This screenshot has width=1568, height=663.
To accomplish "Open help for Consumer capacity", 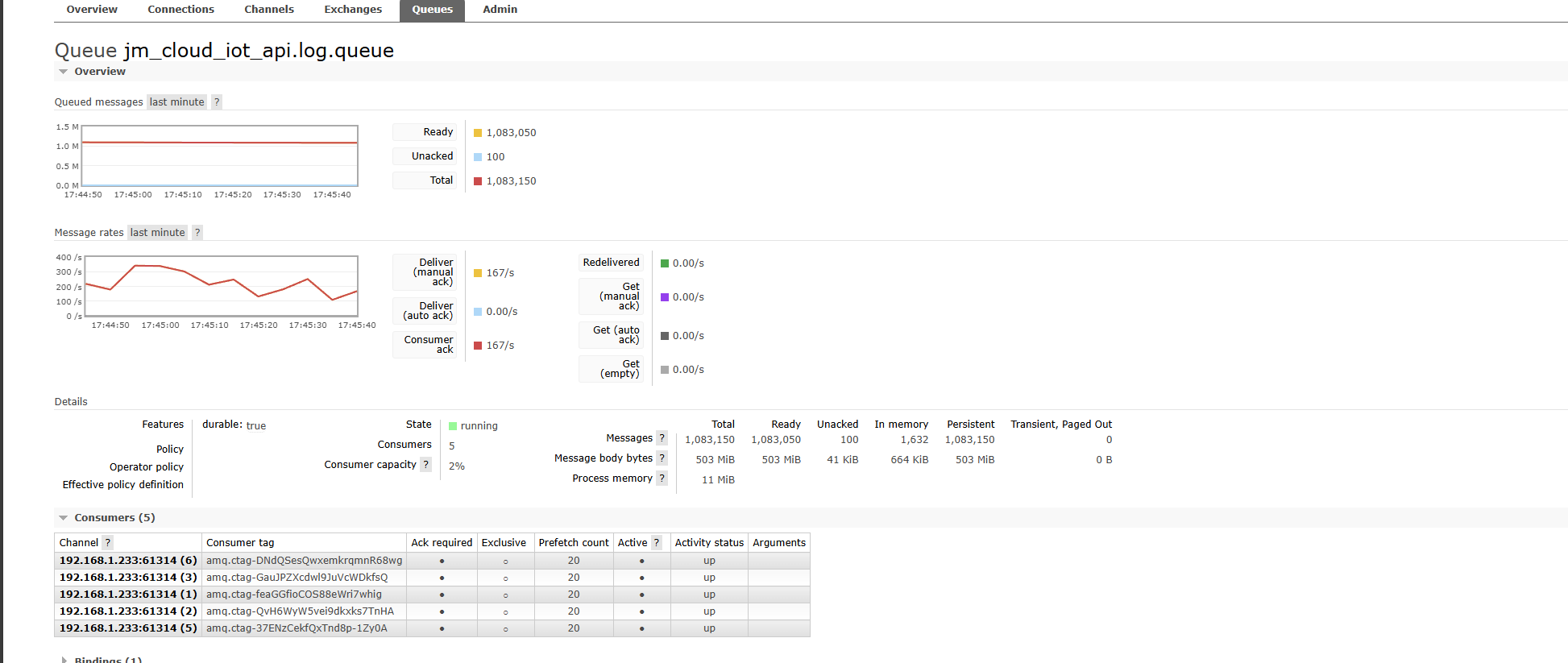I will click(x=426, y=465).
